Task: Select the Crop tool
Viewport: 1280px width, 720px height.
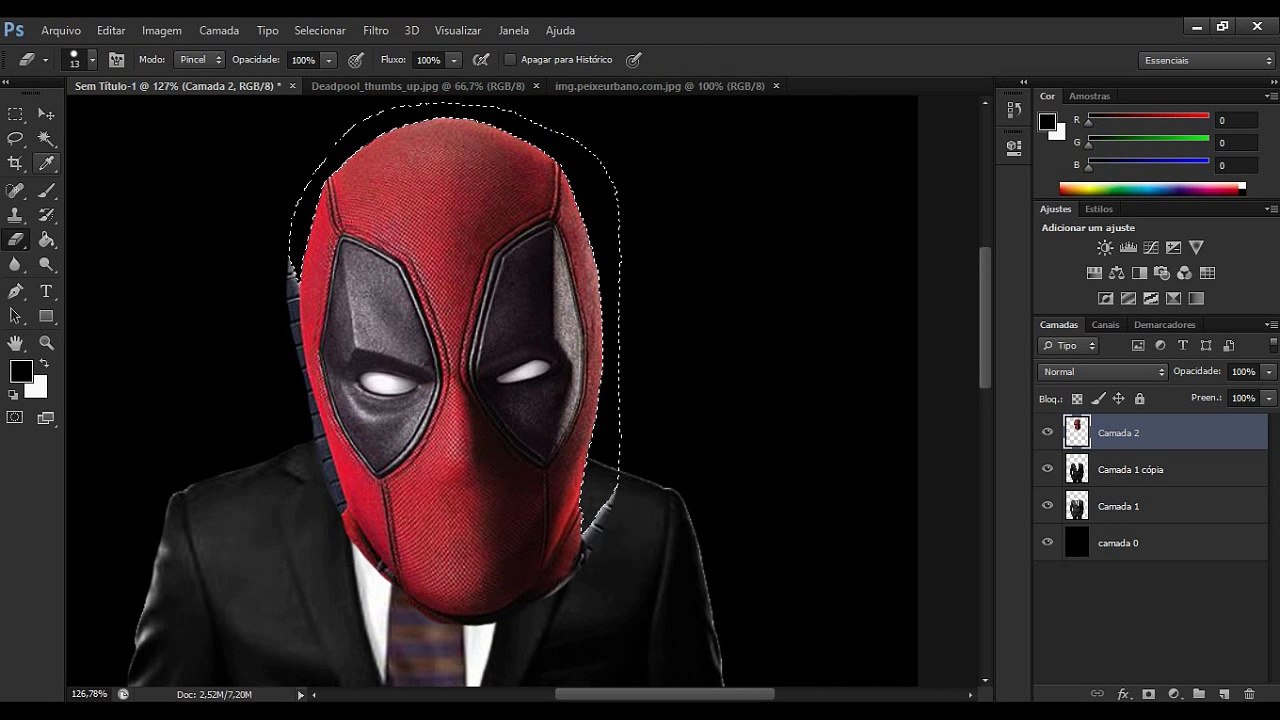Action: click(15, 164)
